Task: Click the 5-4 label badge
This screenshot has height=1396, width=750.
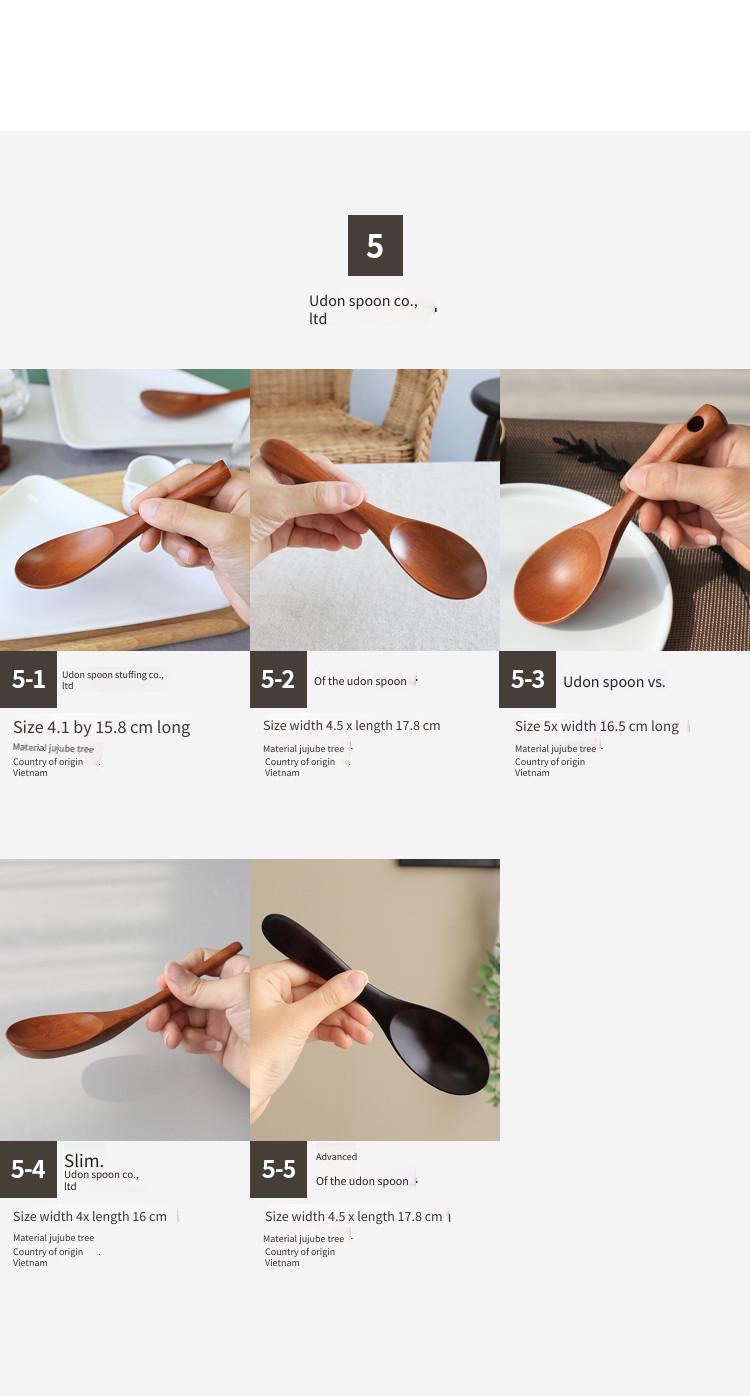Action: coord(28,1169)
